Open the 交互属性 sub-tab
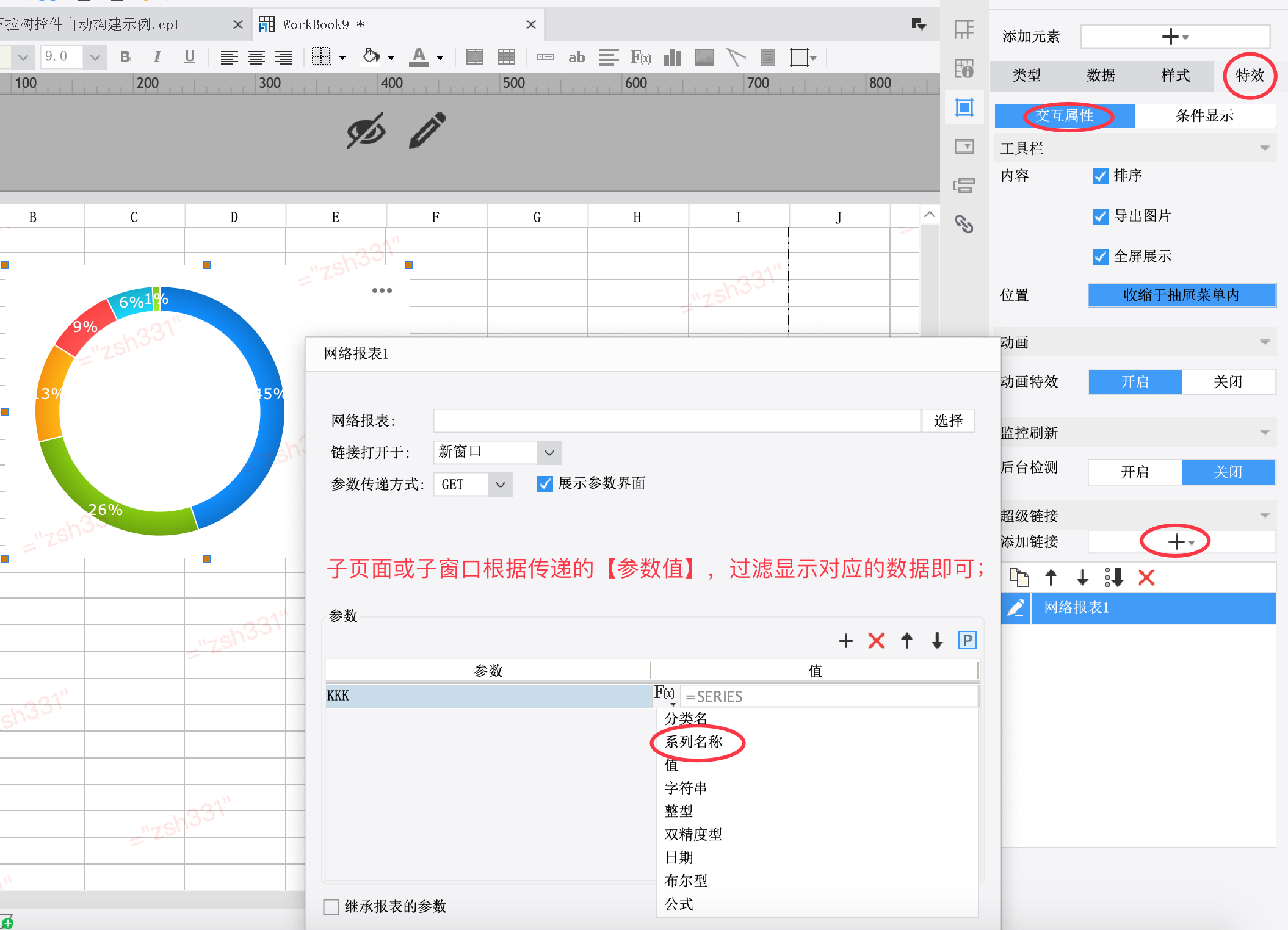 [x=1065, y=116]
